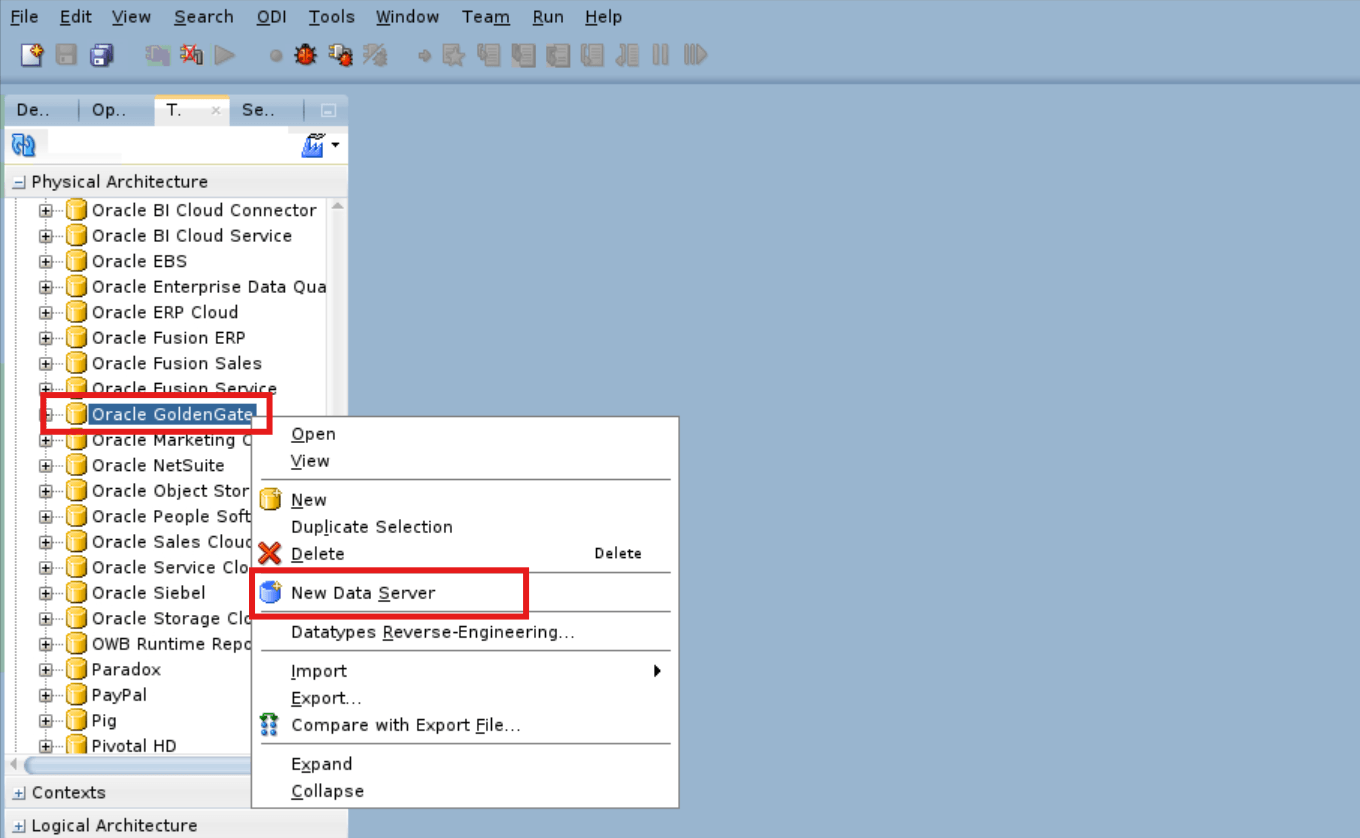Collapse the Physical Architecture section

[20, 181]
